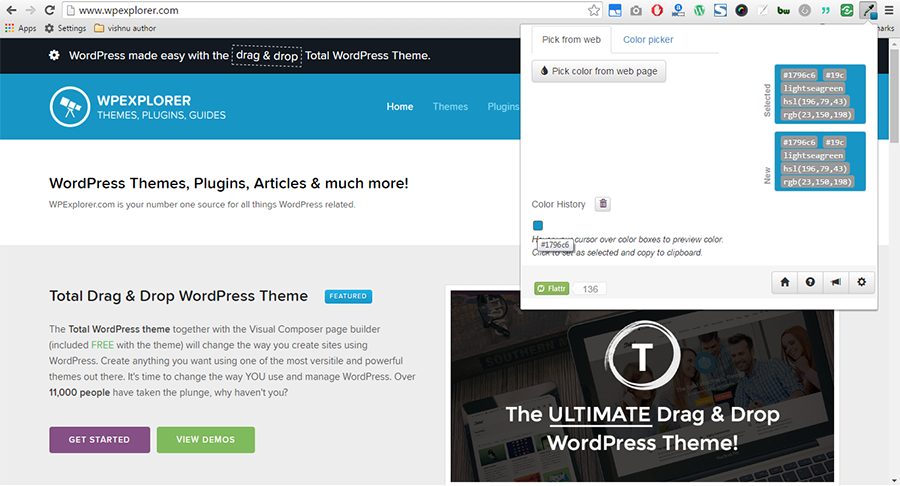This screenshot has width=900, height=486.
Task: Reload the current page
Action: tap(50, 10)
